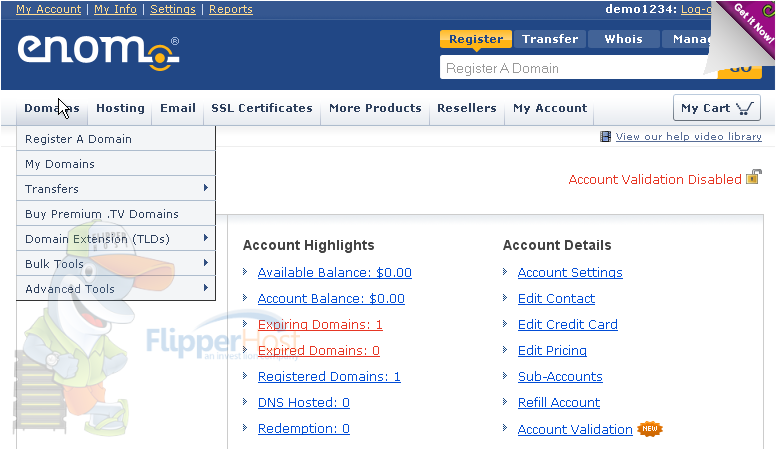The width and height of the screenshot is (776, 450).
Task: Click the enom logo
Action: coord(98,53)
